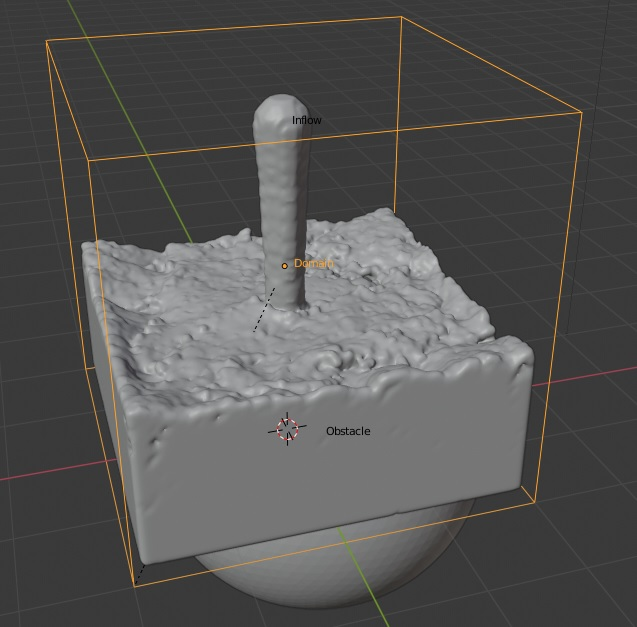This screenshot has width=637, height=627.
Task: Select the orange Domain origin dot
Action: pyautogui.click(x=284, y=266)
